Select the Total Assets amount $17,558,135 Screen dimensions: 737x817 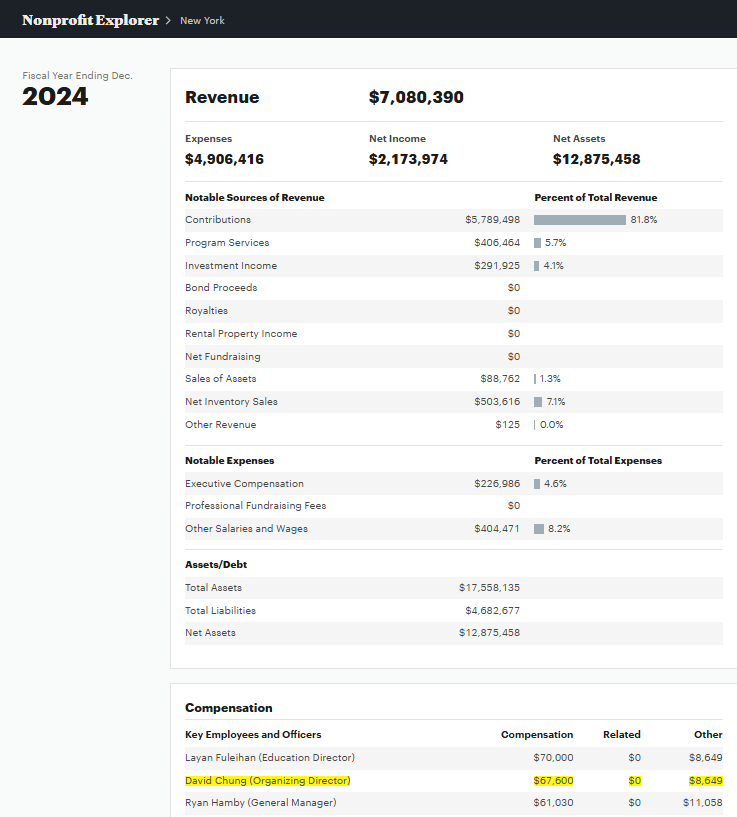coord(489,588)
